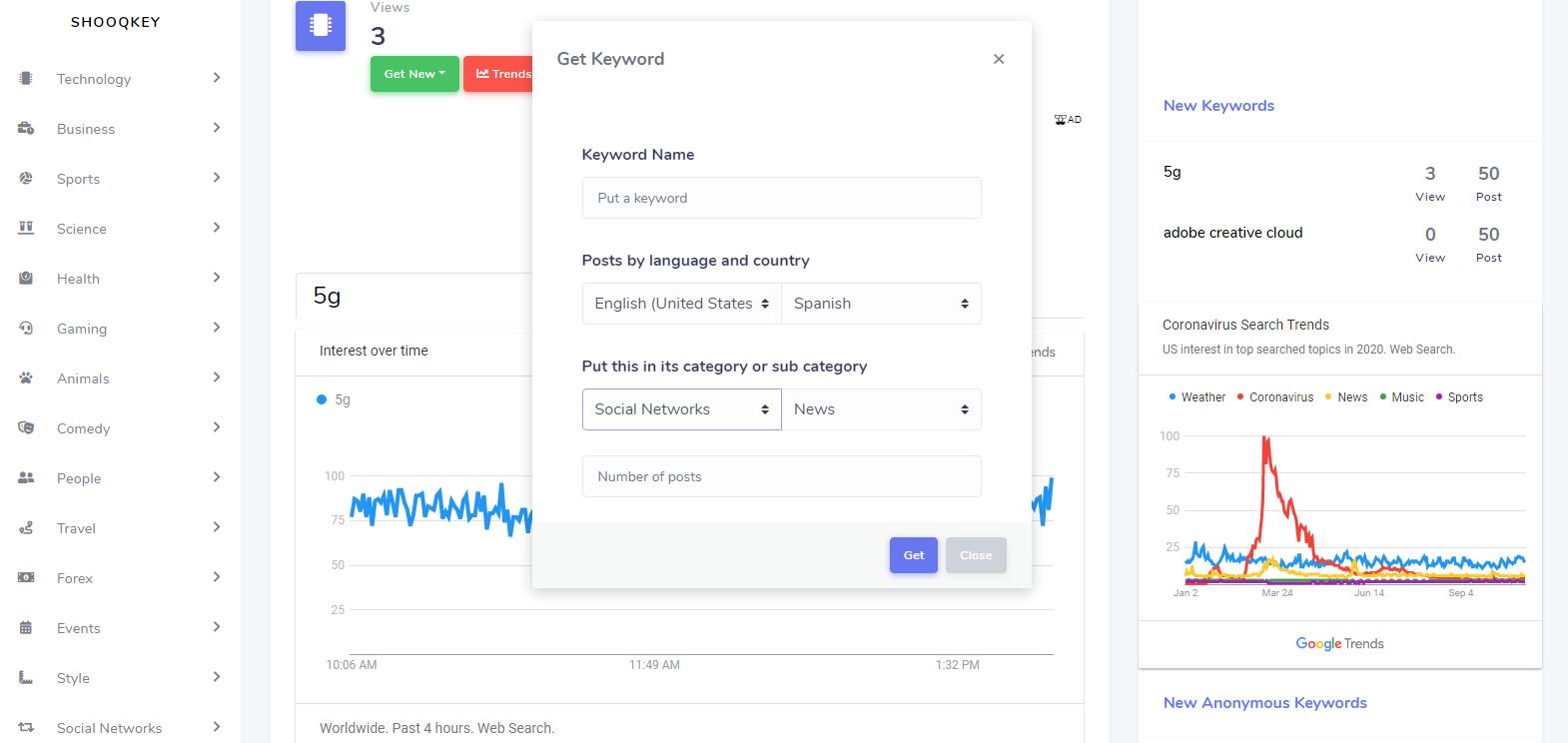Focus the Keyword Name input field
Viewport: 1568px width, 743px height.
coord(781,198)
